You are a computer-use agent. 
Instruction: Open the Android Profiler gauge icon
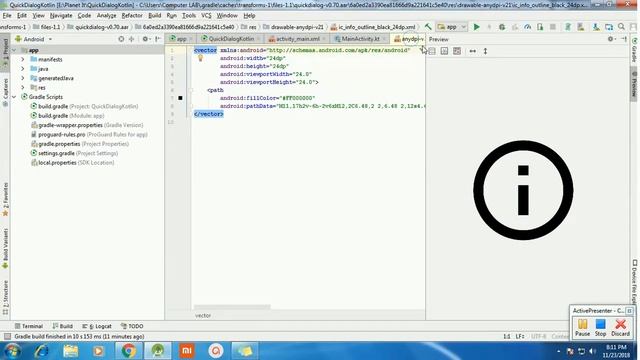pyautogui.click(x=527, y=27)
